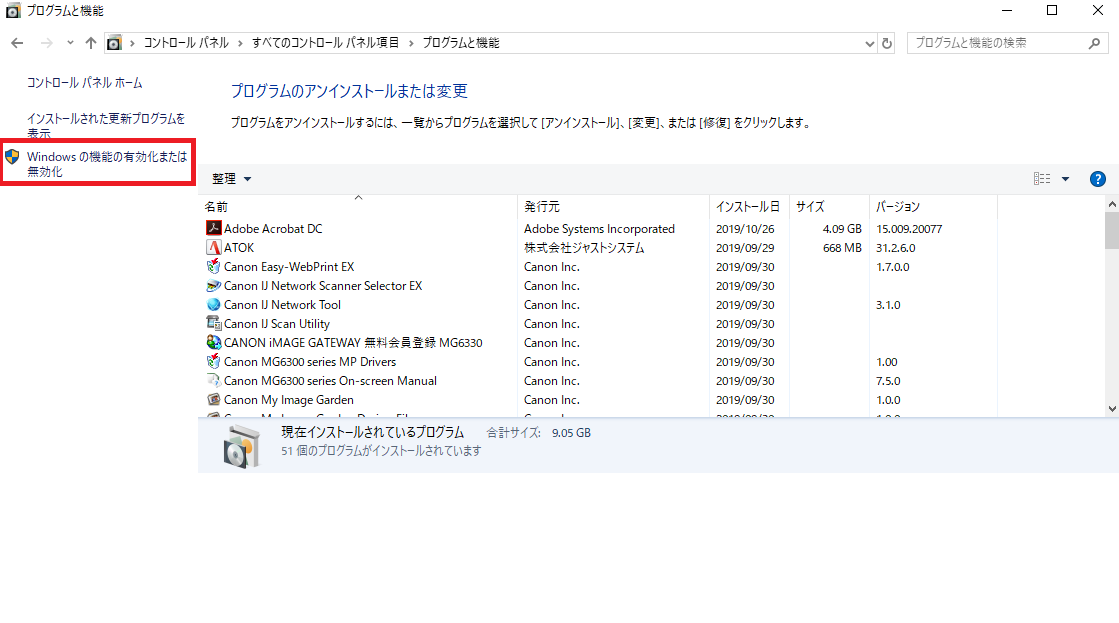The height and width of the screenshot is (623, 1119).
Task: Select the ATOK entry name
Action: (x=239, y=248)
